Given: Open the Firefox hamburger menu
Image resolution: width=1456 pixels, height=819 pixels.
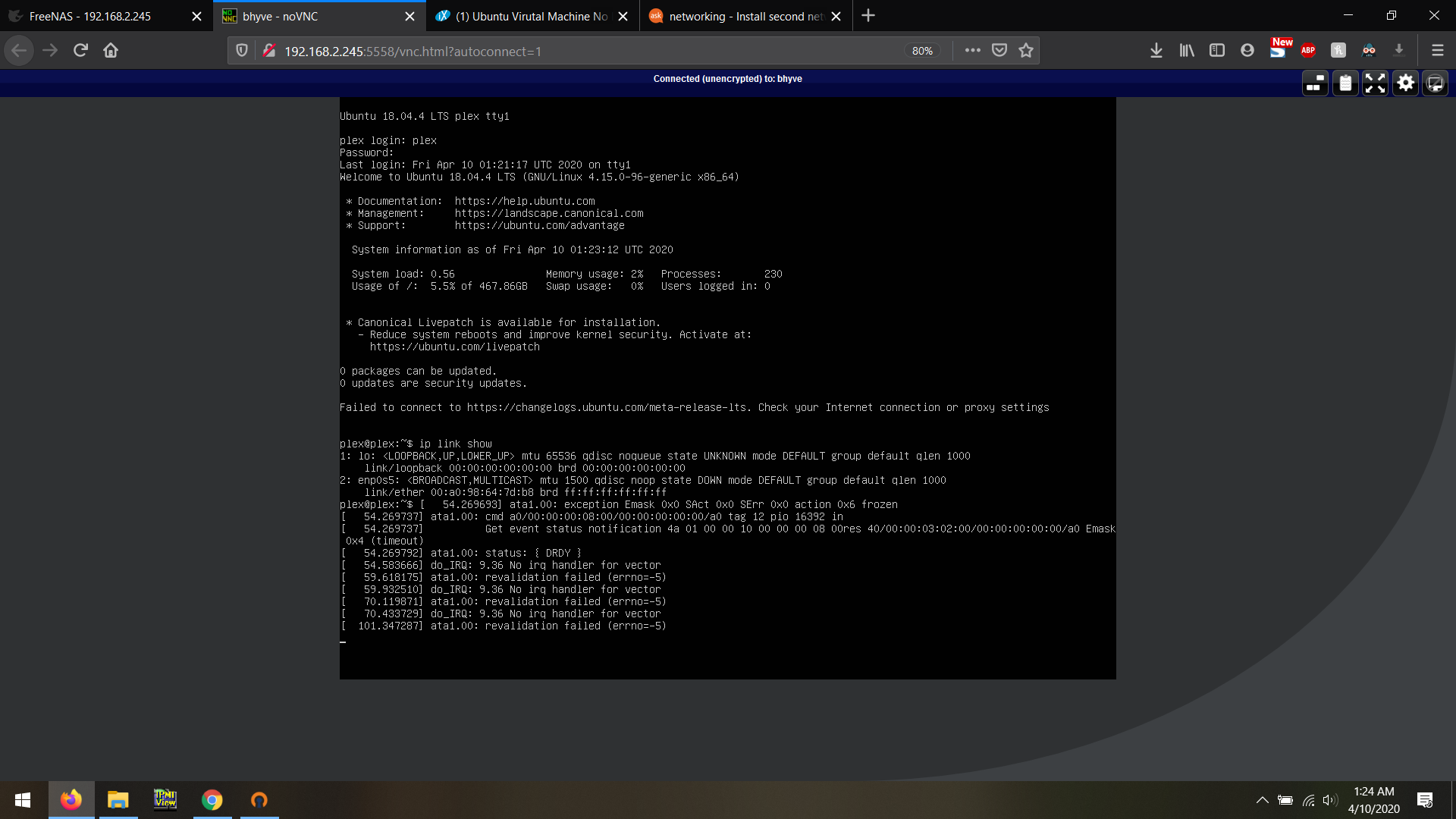Looking at the screenshot, I should click(x=1437, y=51).
